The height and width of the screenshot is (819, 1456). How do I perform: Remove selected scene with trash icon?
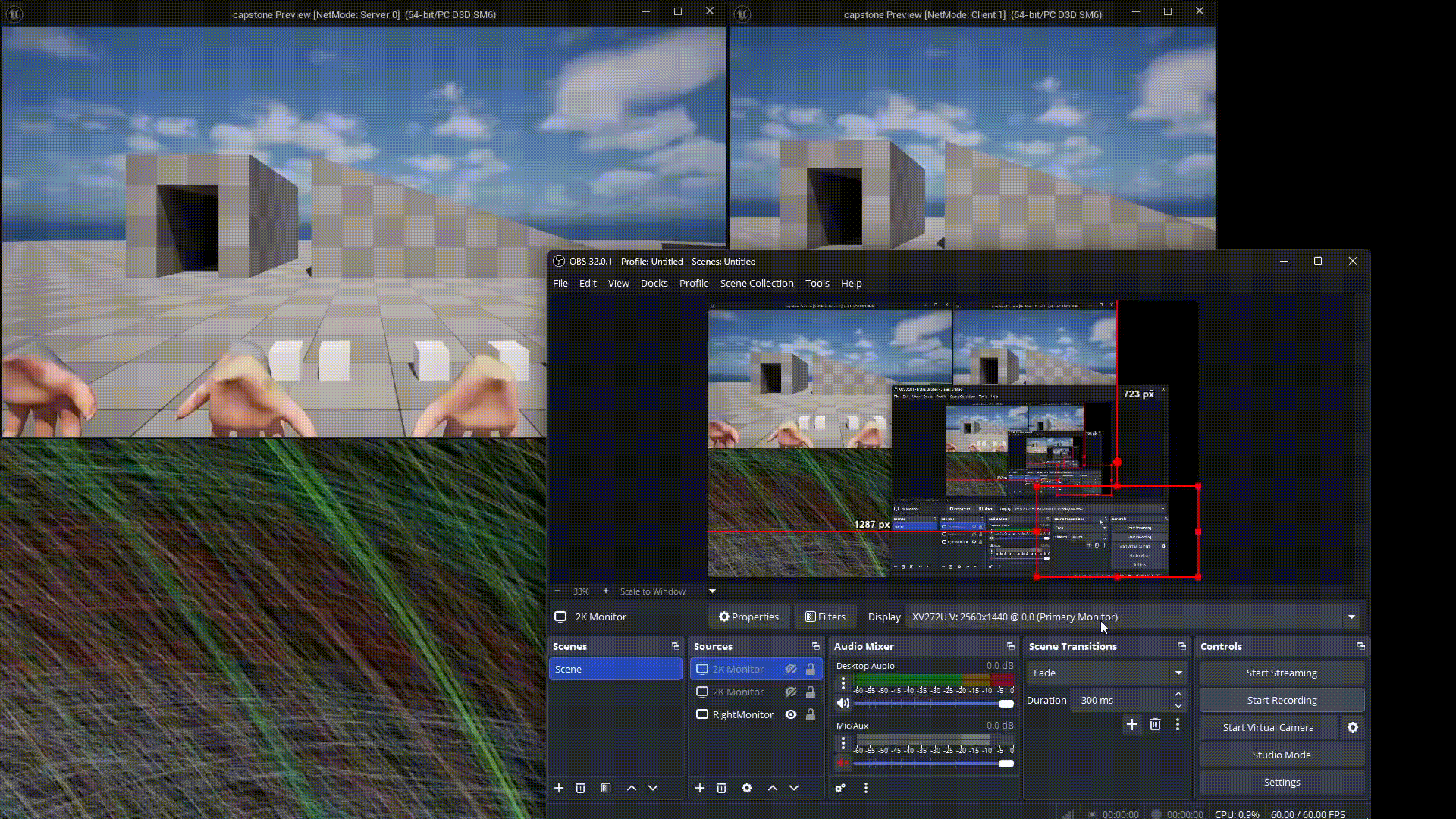[580, 788]
